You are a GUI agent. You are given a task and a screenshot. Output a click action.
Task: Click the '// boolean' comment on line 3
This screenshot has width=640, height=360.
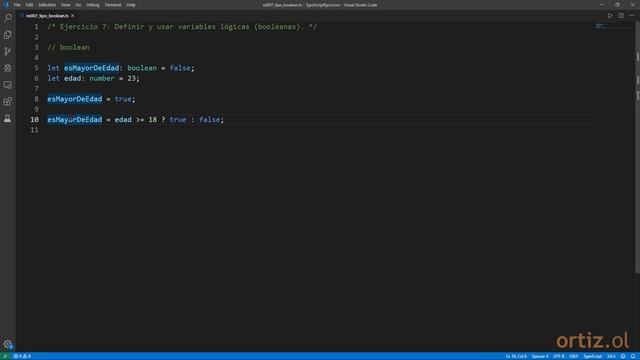(68, 47)
